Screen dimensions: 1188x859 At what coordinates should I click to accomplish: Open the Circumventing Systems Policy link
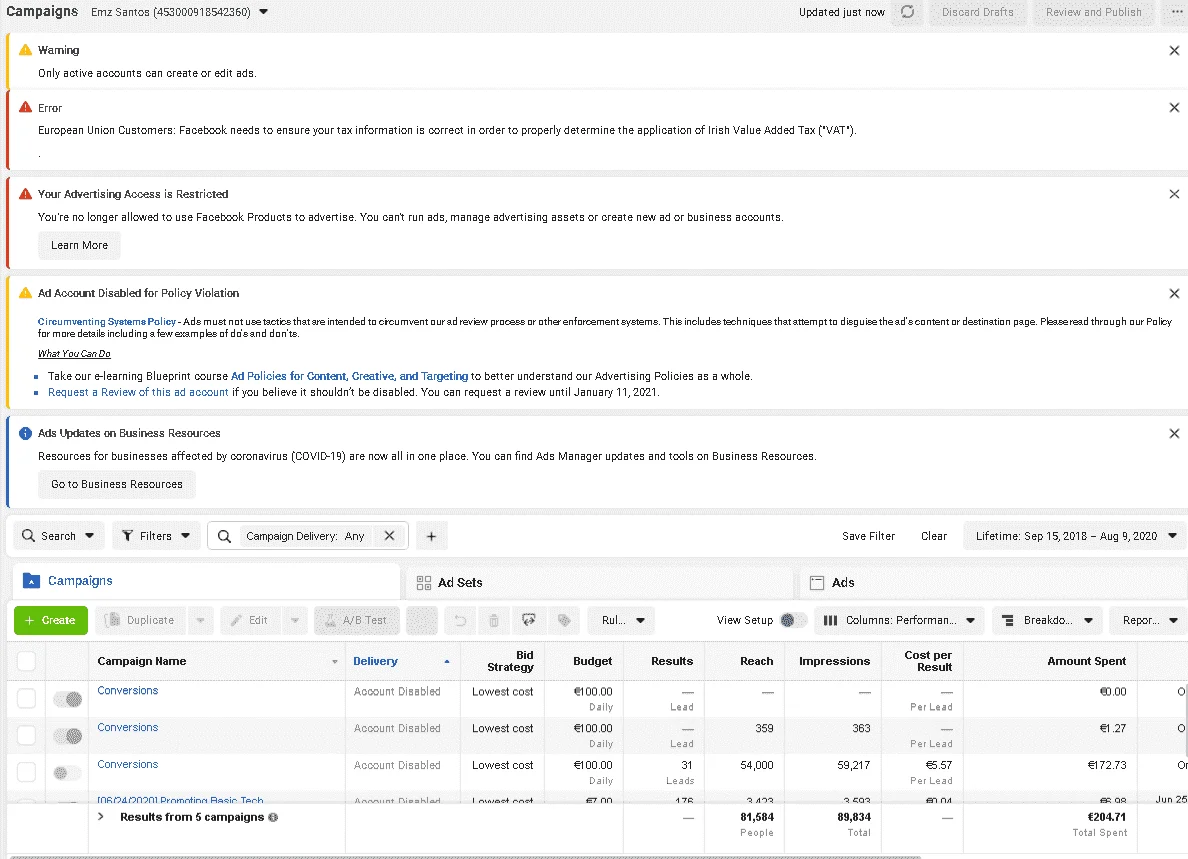107,322
